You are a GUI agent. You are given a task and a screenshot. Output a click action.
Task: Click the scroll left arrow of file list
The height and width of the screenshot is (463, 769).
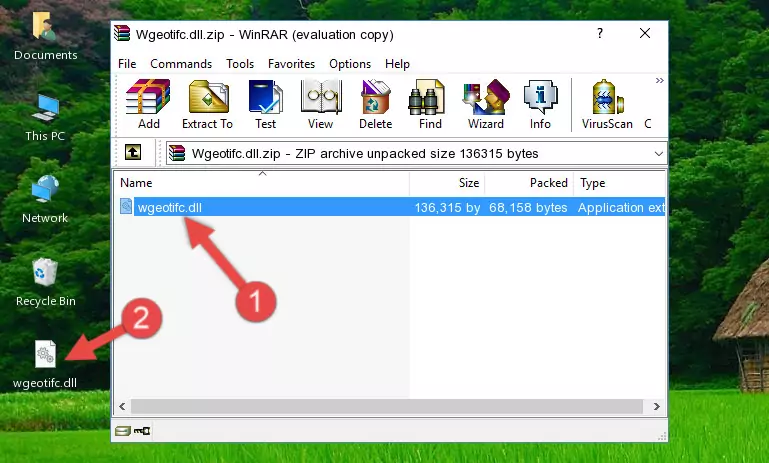tap(122, 407)
